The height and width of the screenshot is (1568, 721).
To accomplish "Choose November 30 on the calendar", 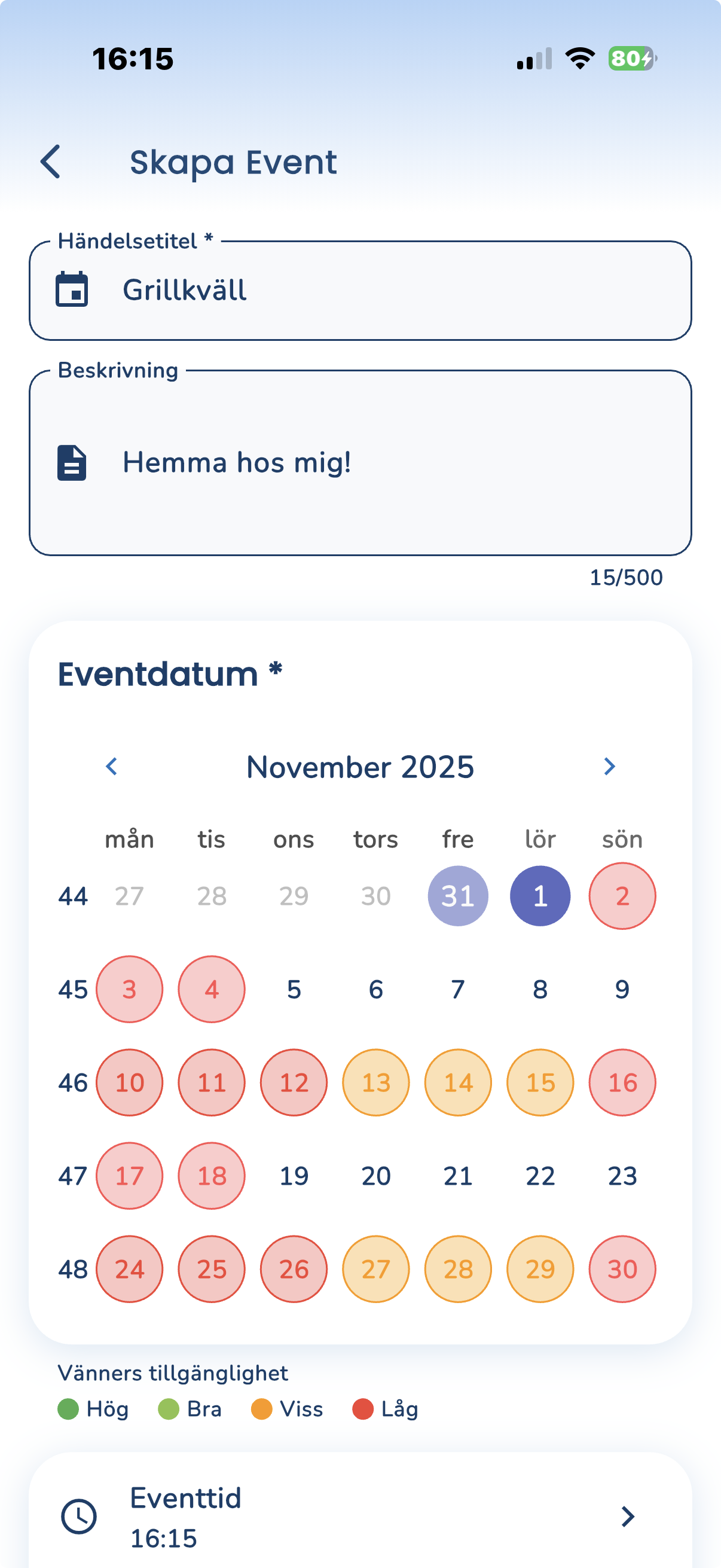I will tap(622, 1269).
